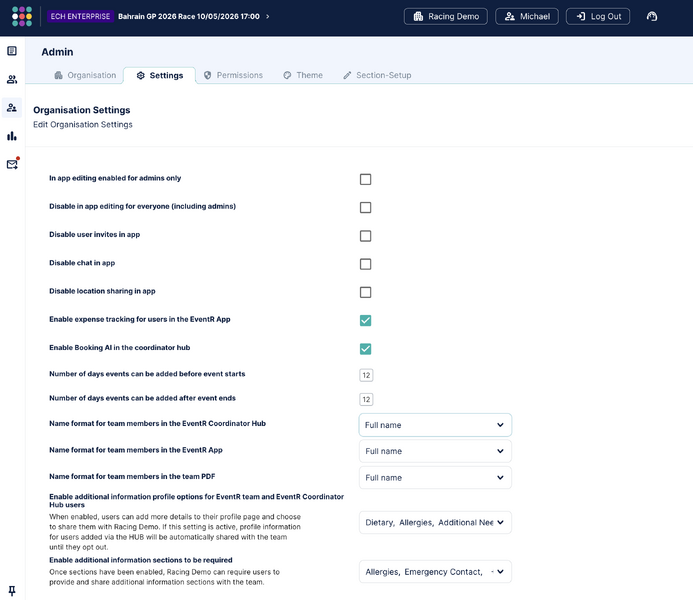Image resolution: width=693 pixels, height=600 pixels.
Task: Click the ECH ENTERPRISE badge
Action: tap(80, 16)
